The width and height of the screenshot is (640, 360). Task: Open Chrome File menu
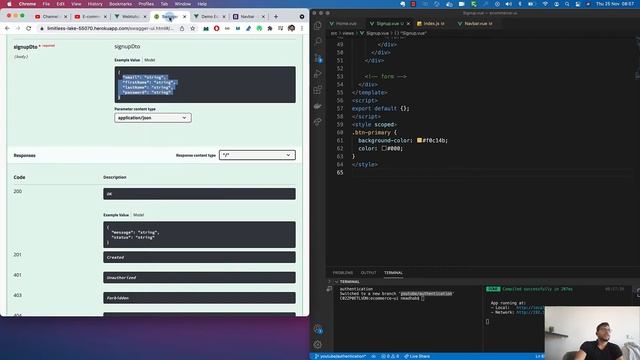(46, 4)
